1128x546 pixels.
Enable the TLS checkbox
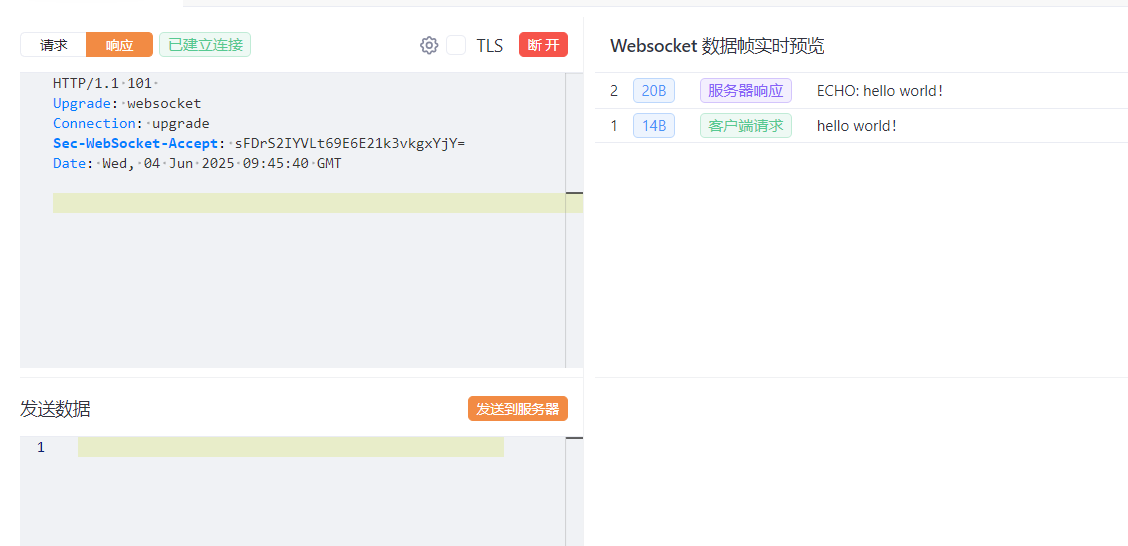[x=456, y=45]
